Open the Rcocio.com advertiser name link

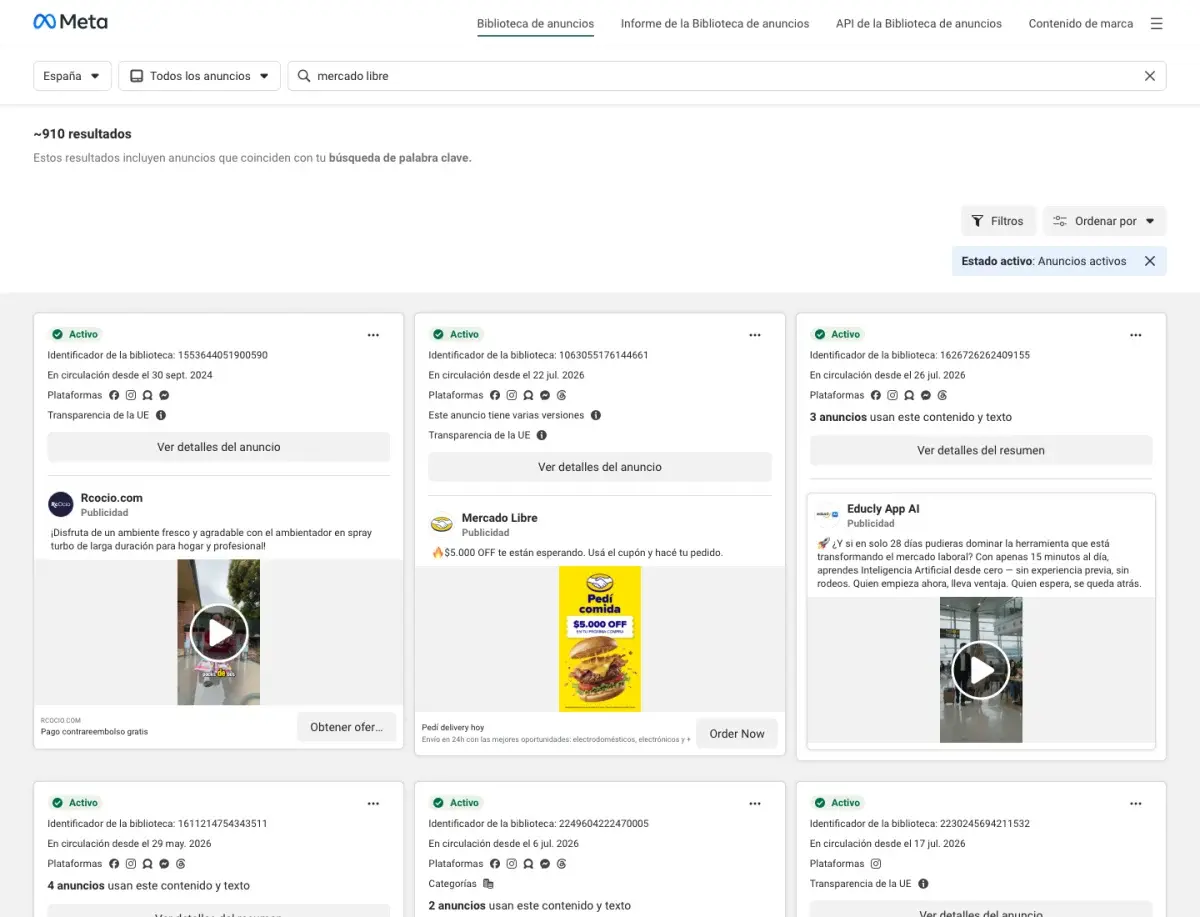point(112,498)
